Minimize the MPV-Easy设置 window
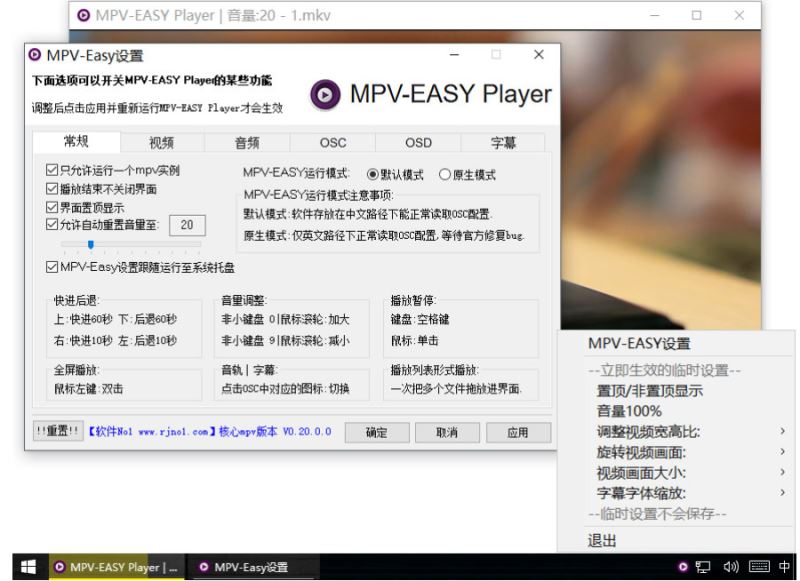800x581 pixels. pyautogui.click(x=455, y=55)
